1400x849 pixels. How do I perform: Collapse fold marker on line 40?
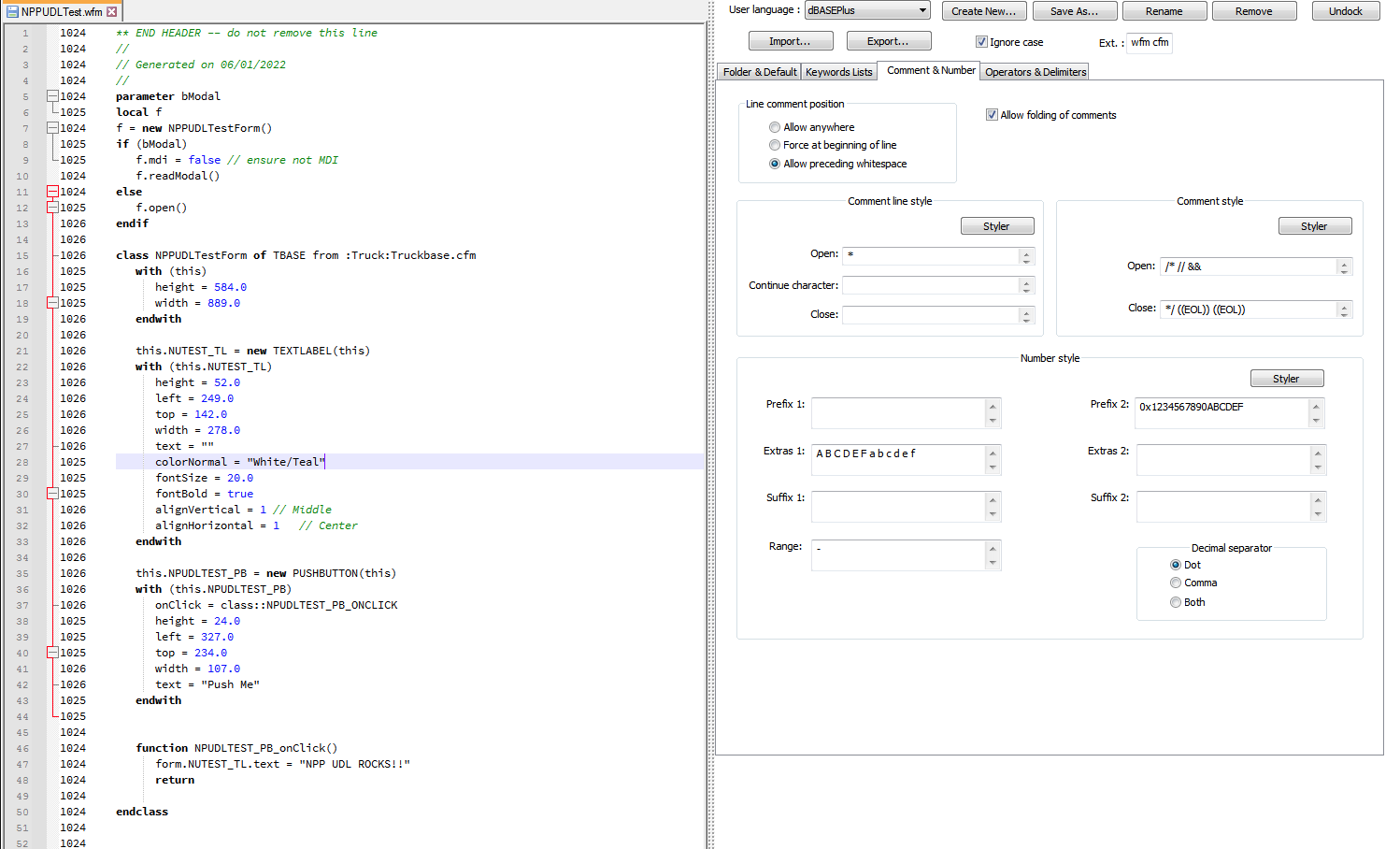pos(53,653)
